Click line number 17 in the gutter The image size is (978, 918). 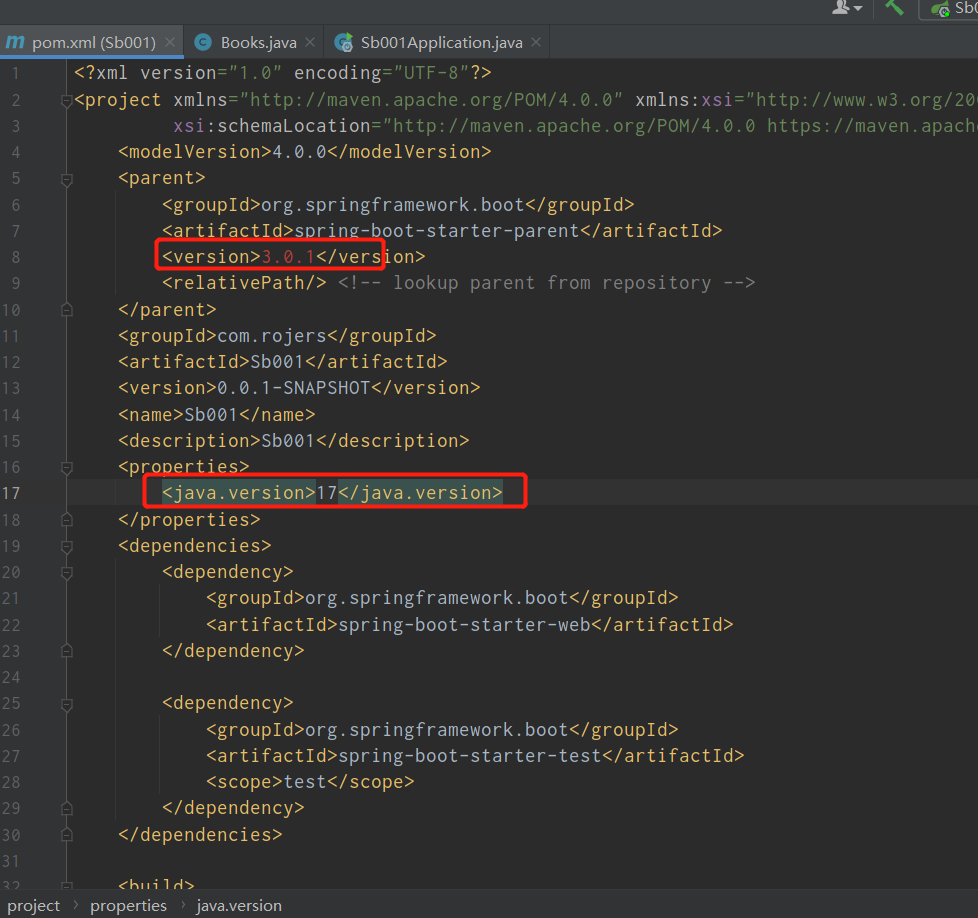[11, 493]
